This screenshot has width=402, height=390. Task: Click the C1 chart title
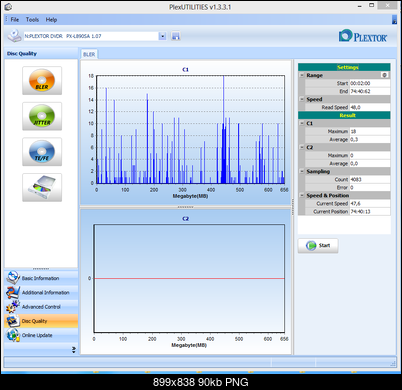(185, 70)
